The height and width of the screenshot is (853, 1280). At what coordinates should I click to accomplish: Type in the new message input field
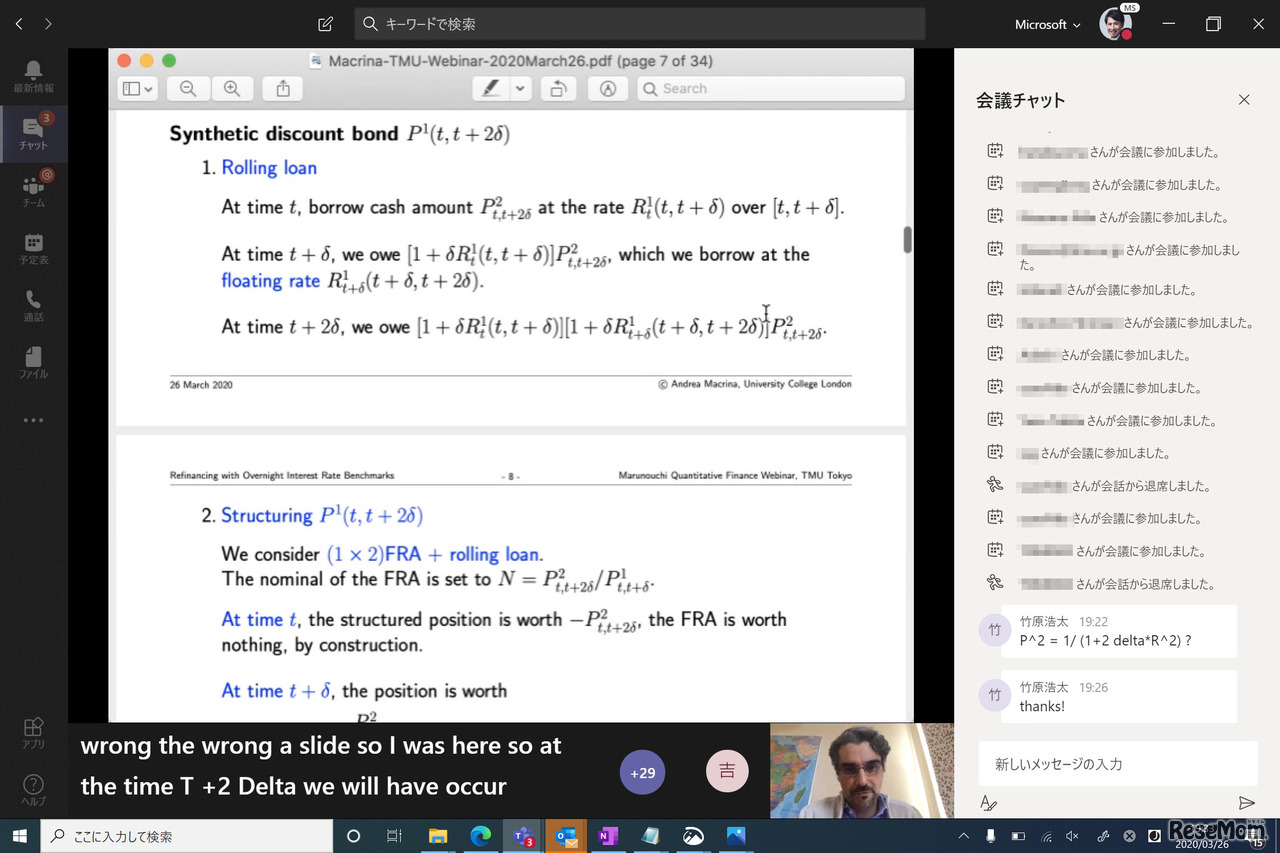click(1117, 764)
